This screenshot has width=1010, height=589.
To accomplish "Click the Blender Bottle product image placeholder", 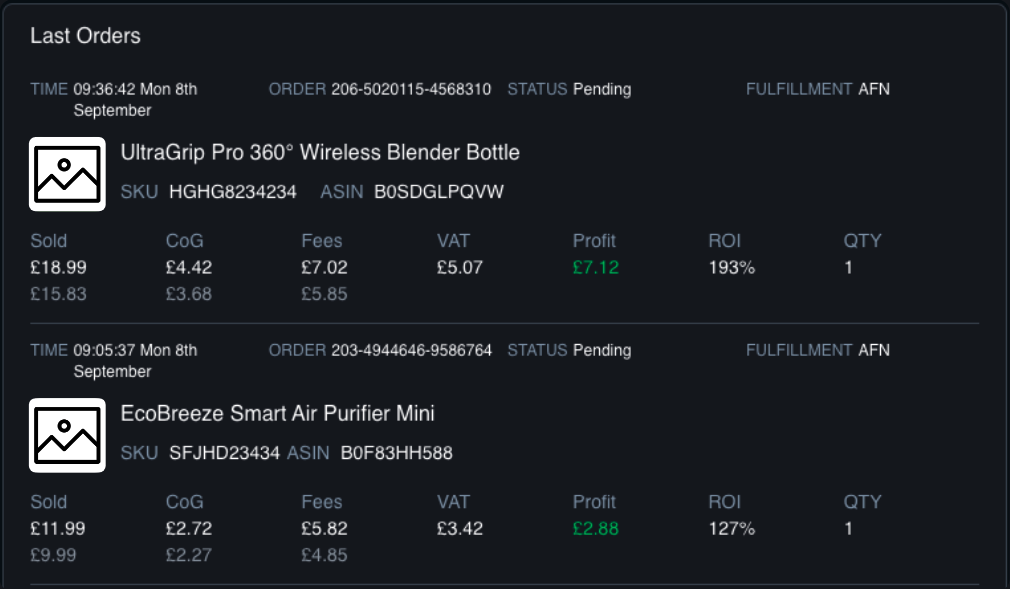I will [67, 174].
